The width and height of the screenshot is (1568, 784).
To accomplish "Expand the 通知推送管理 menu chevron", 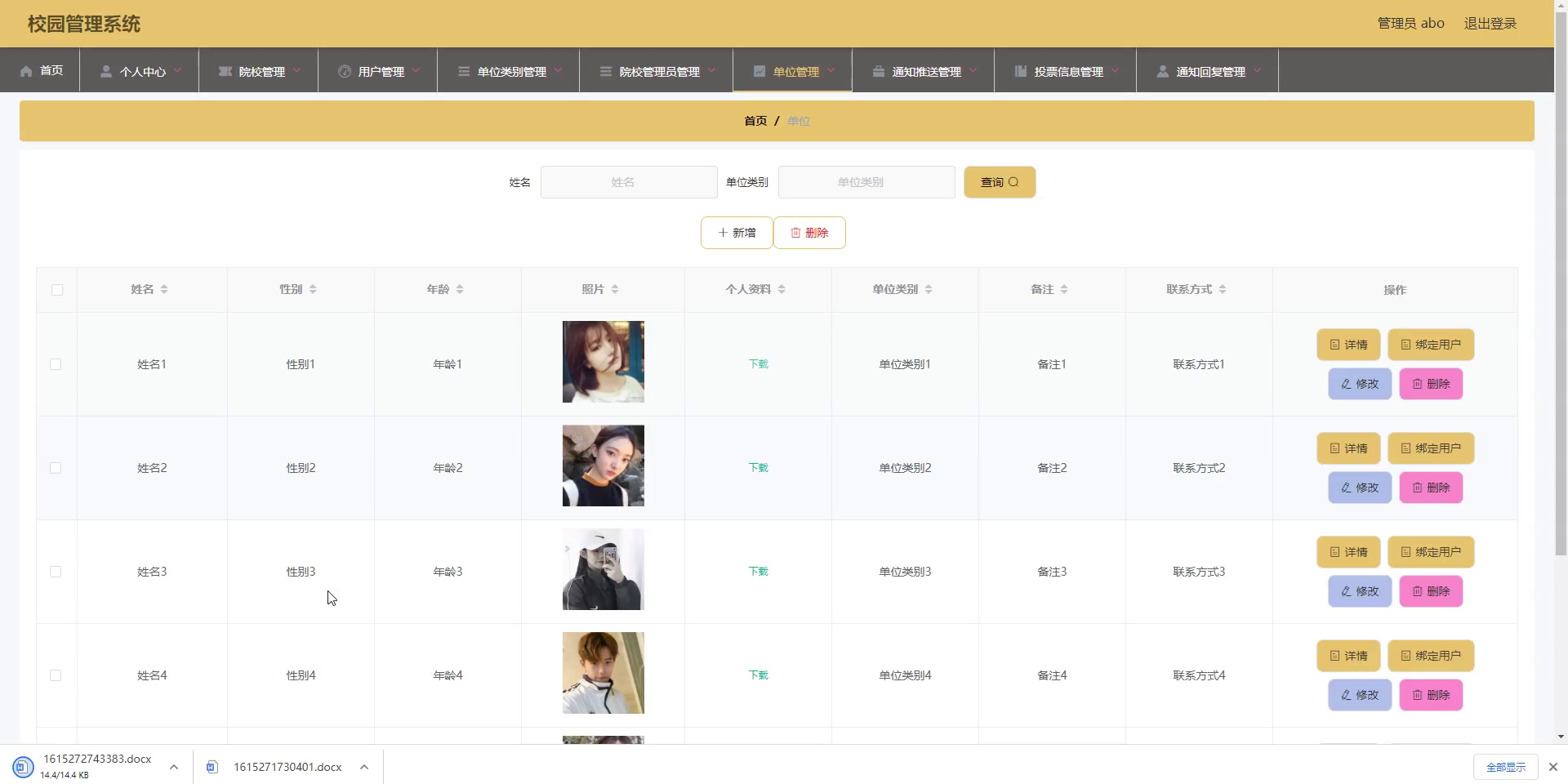I will tap(973, 70).
